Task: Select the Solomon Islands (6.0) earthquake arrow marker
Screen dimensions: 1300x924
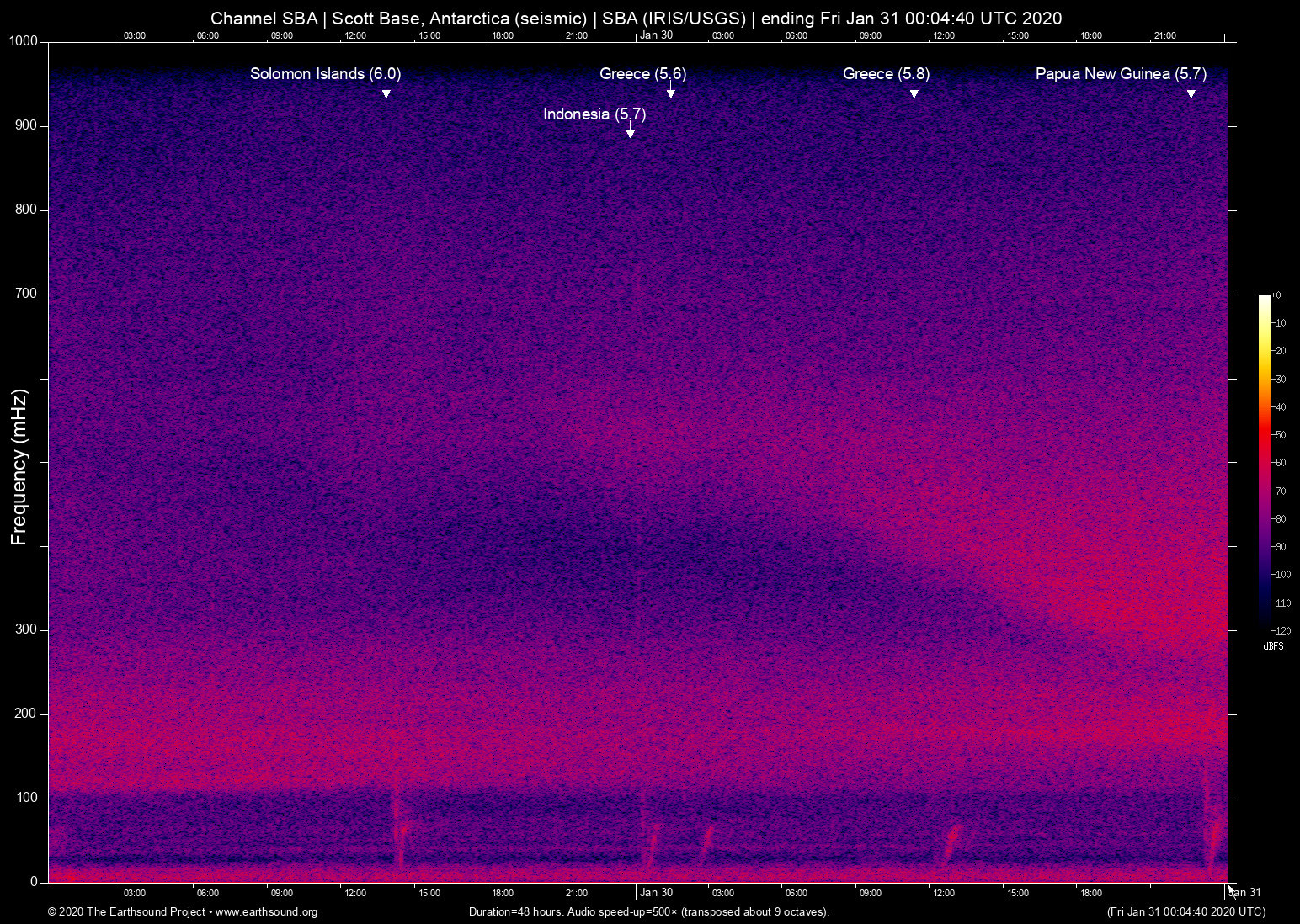Action: [386, 94]
